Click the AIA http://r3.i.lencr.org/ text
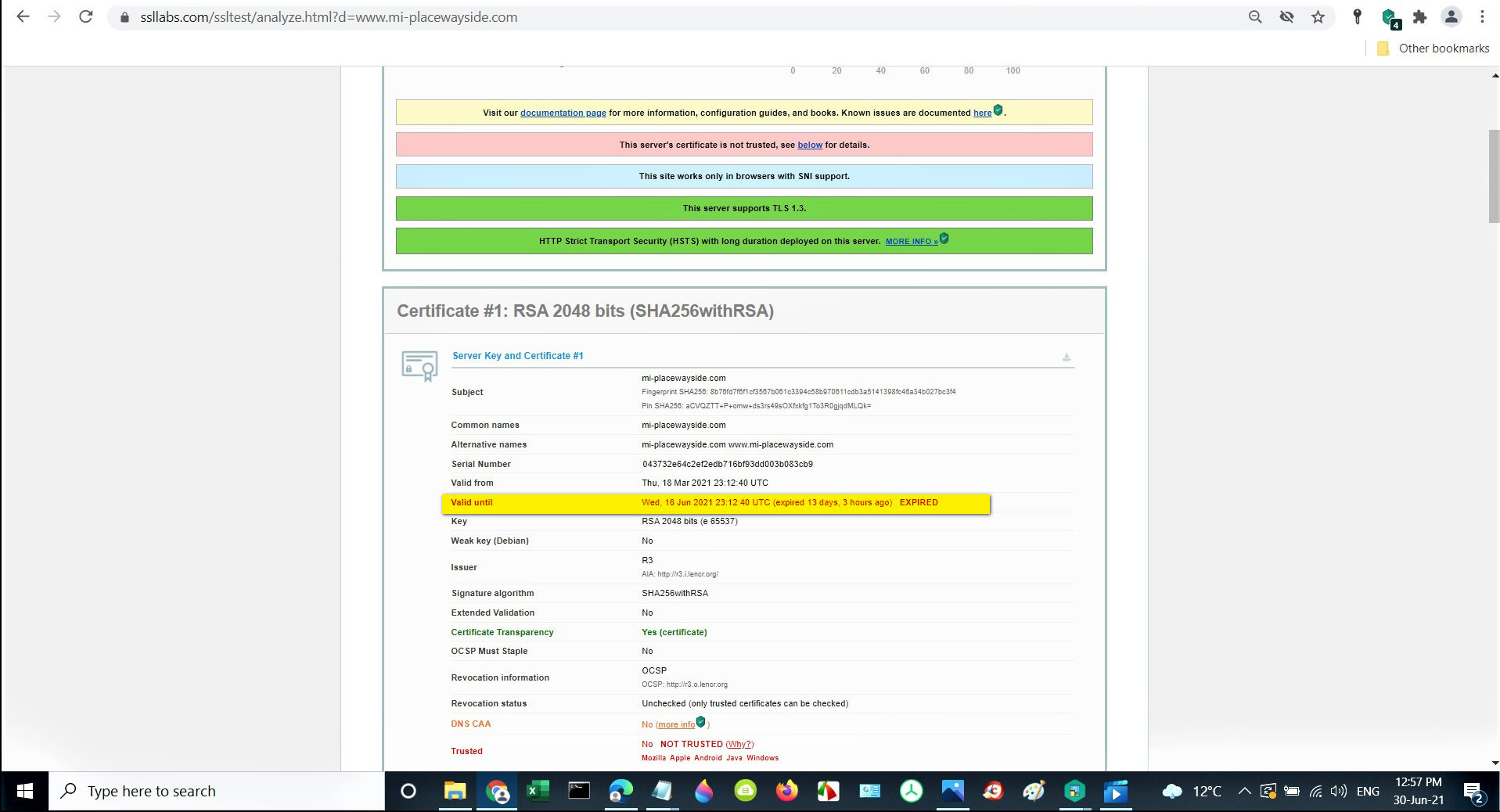The image size is (1500, 812). point(680,574)
